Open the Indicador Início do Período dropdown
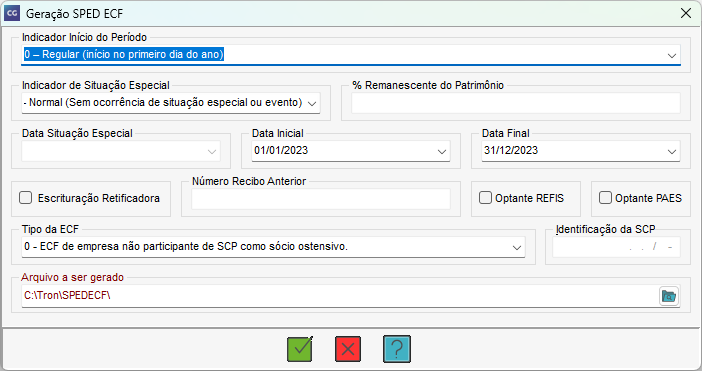702x371 pixels. [672, 55]
